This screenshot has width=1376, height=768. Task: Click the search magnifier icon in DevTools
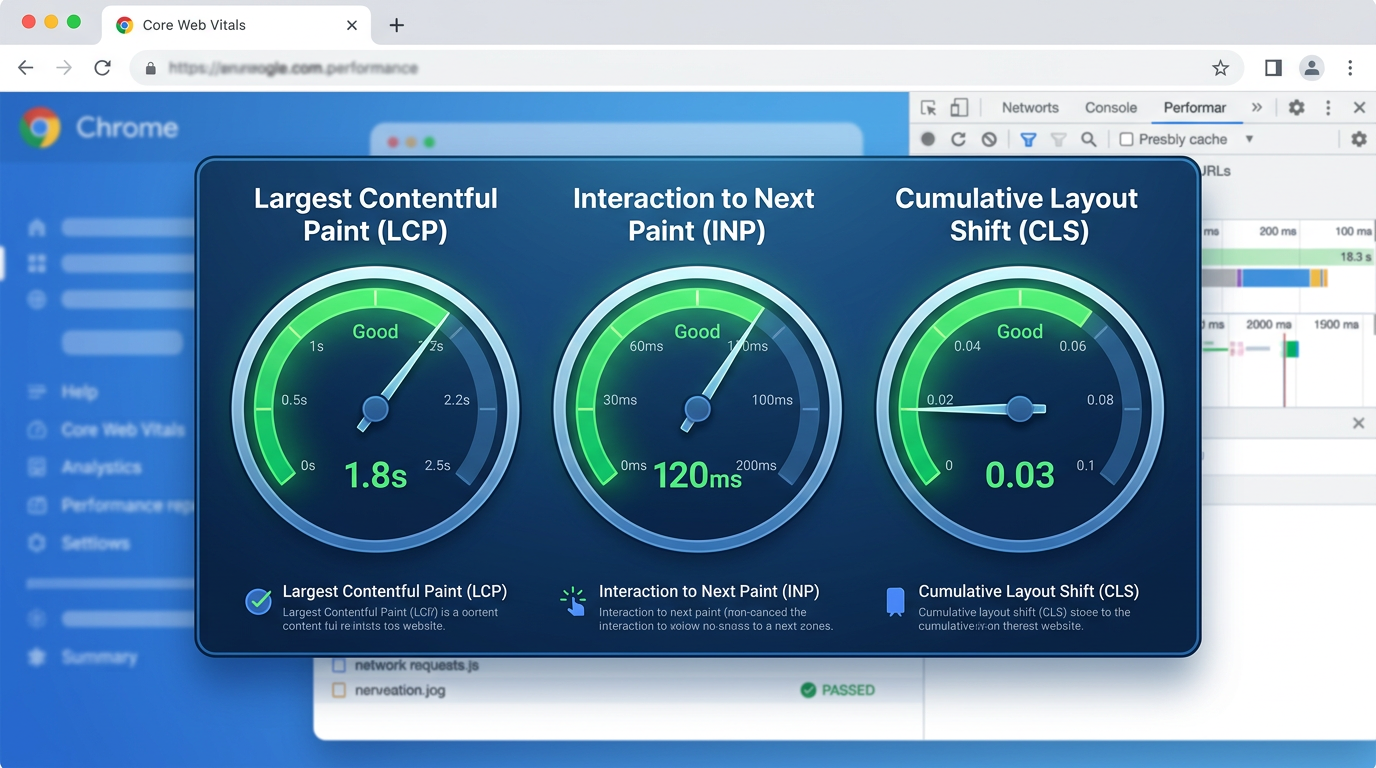click(x=1088, y=139)
